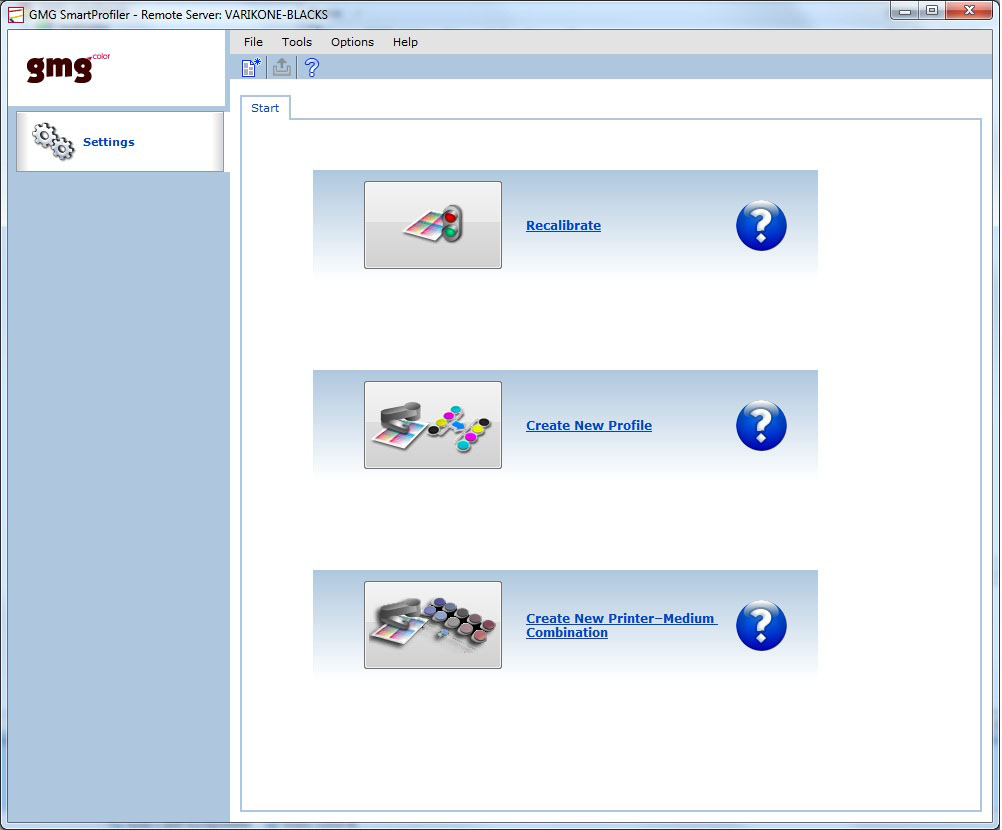Viewport: 1002px width, 830px height.
Task: Maximize the GMG SmartProfiler window
Action: point(932,11)
